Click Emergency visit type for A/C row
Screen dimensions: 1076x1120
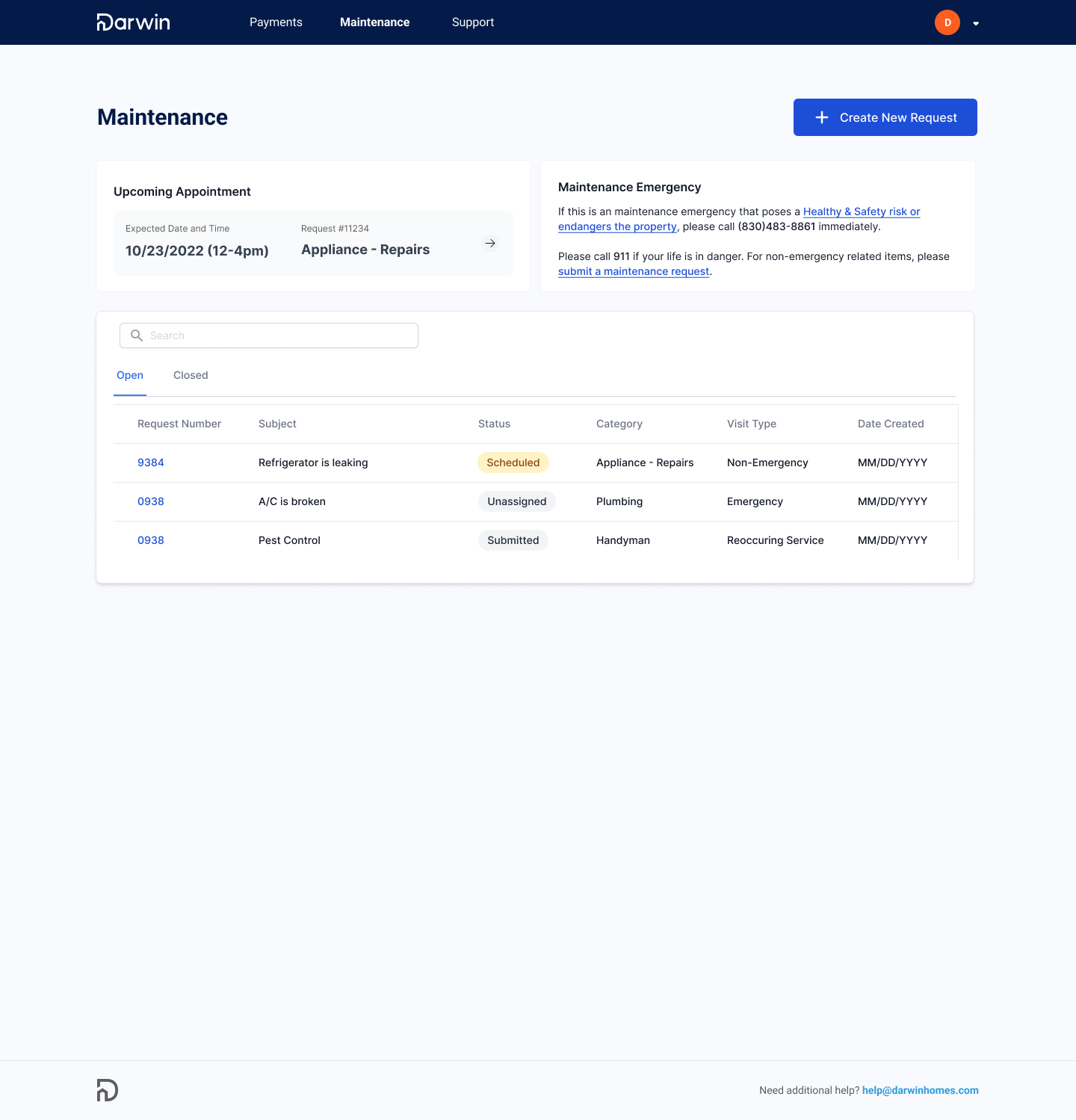pos(755,501)
